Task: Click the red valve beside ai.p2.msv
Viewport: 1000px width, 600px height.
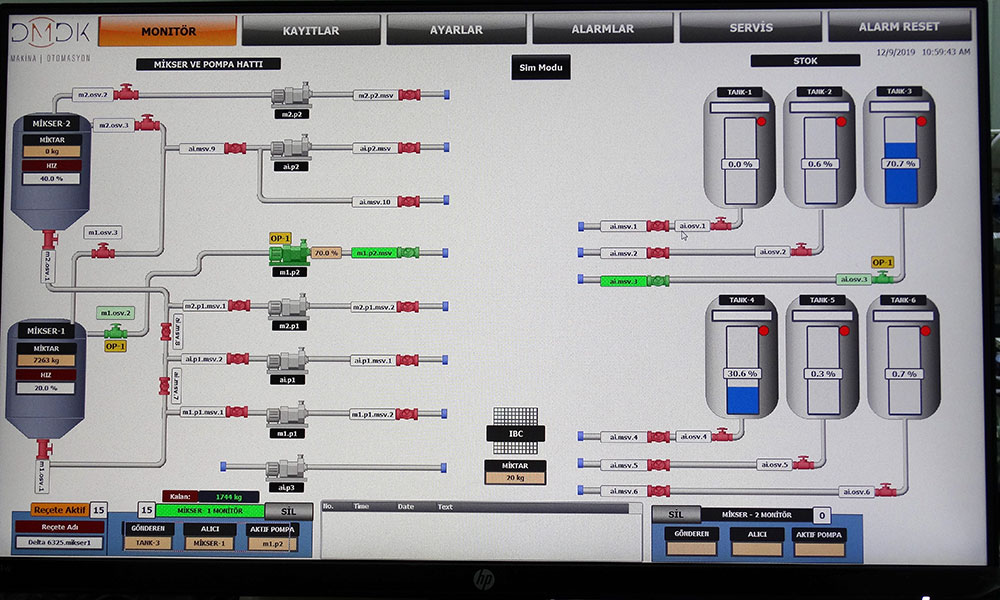Action: 409,148
